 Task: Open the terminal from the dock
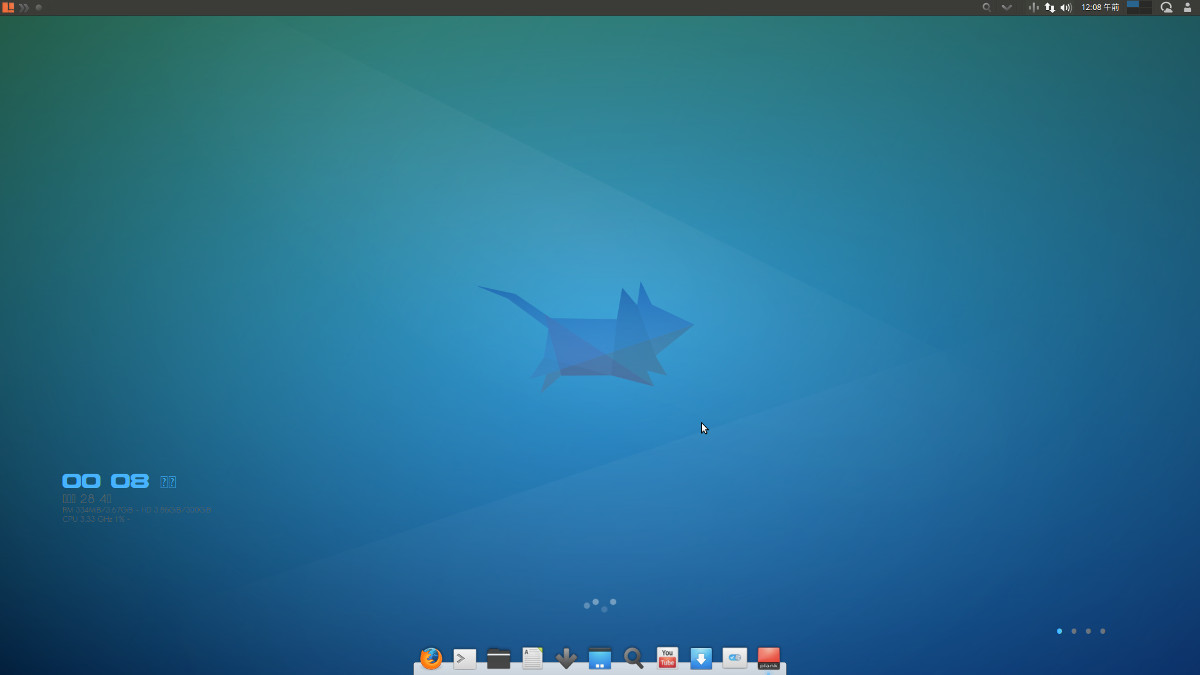click(x=465, y=658)
